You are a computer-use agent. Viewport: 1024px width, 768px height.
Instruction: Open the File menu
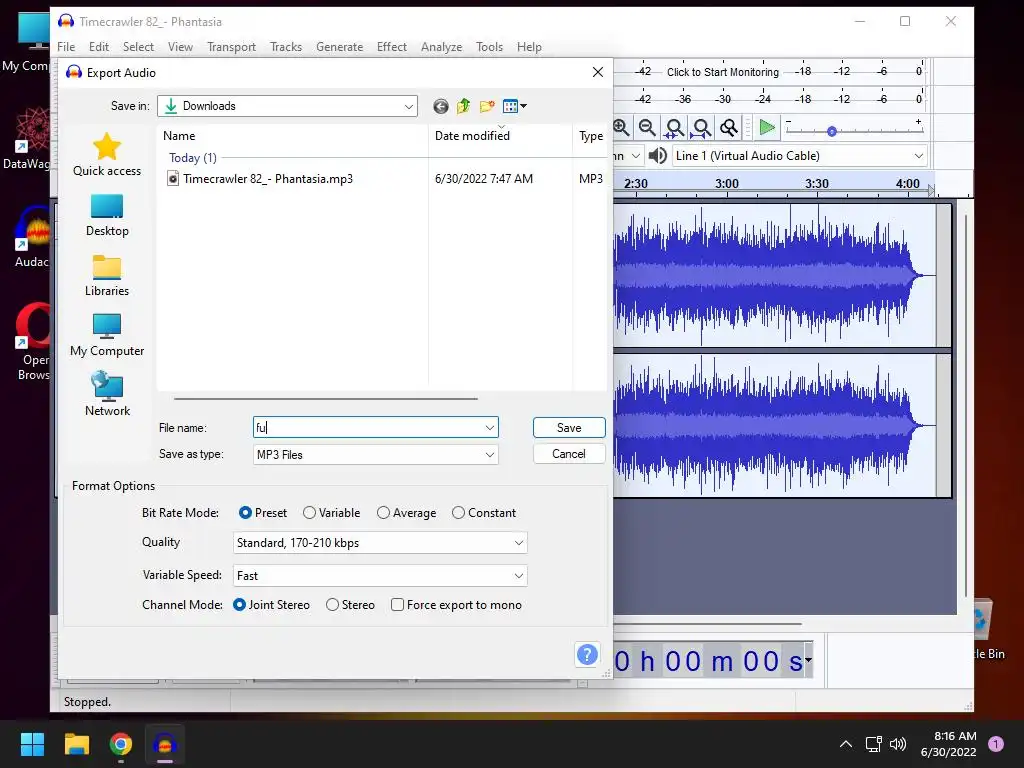pos(66,47)
